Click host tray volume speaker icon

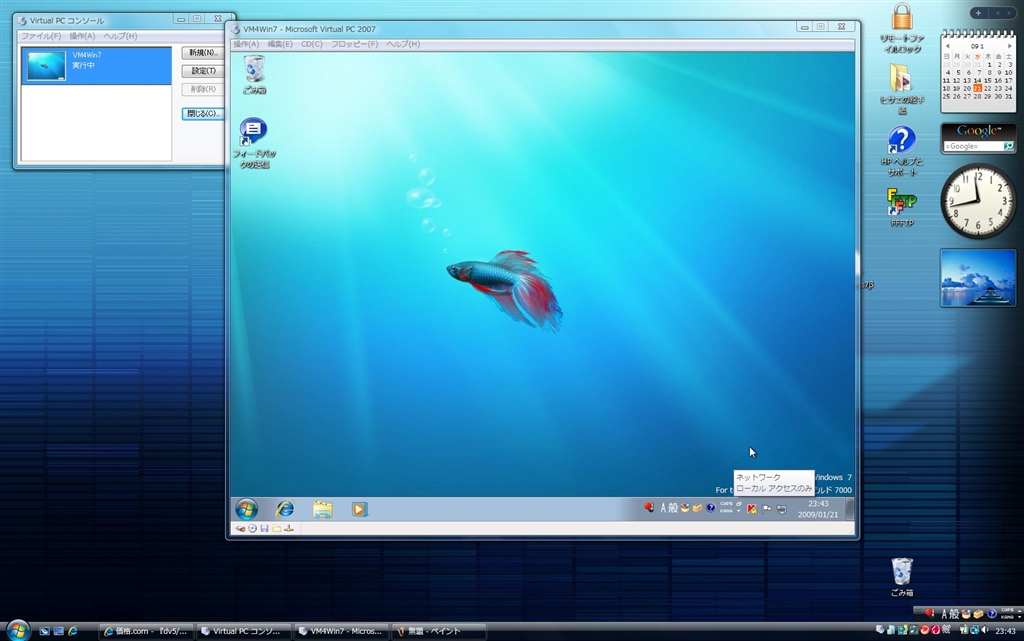coord(984,631)
